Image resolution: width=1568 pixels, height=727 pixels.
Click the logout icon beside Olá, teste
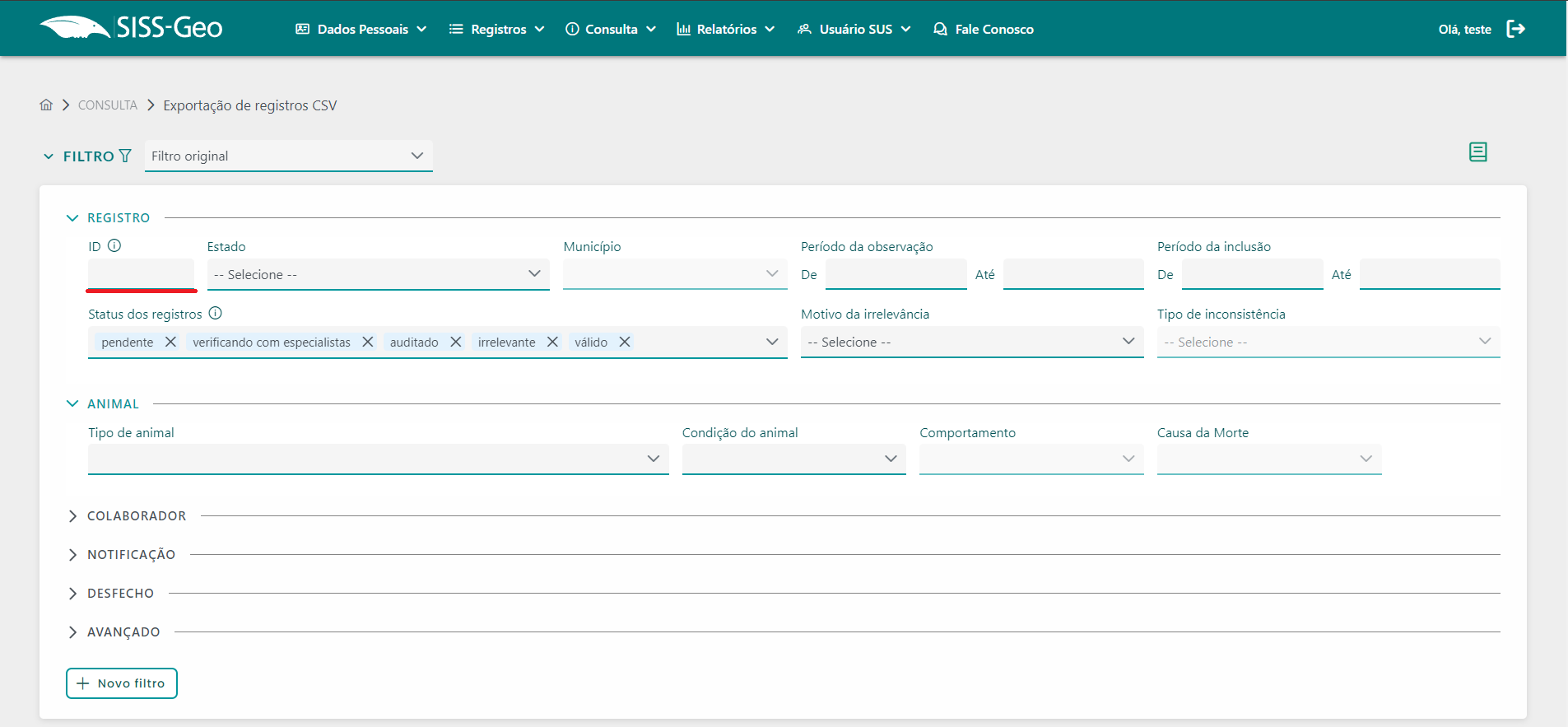tap(1515, 29)
